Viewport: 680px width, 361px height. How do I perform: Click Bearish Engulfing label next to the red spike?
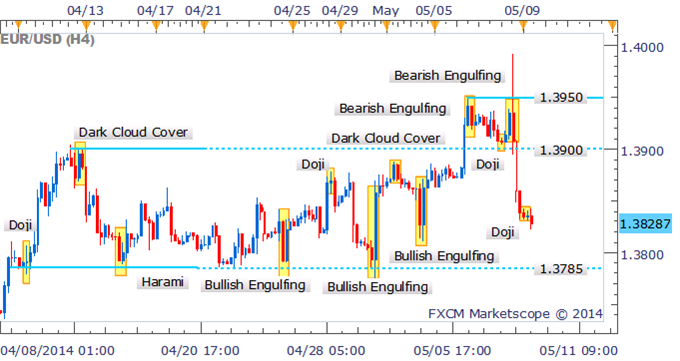click(448, 75)
